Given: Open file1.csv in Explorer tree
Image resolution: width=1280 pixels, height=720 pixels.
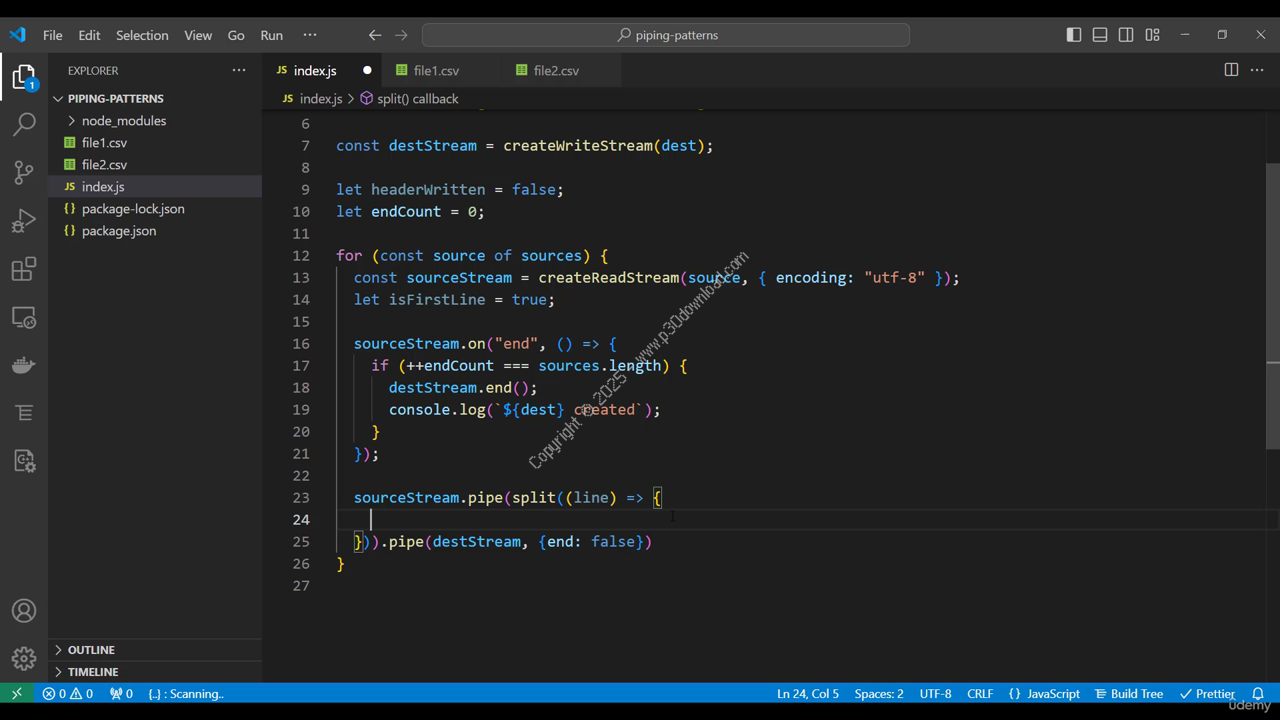Looking at the screenshot, I should [155, 142].
